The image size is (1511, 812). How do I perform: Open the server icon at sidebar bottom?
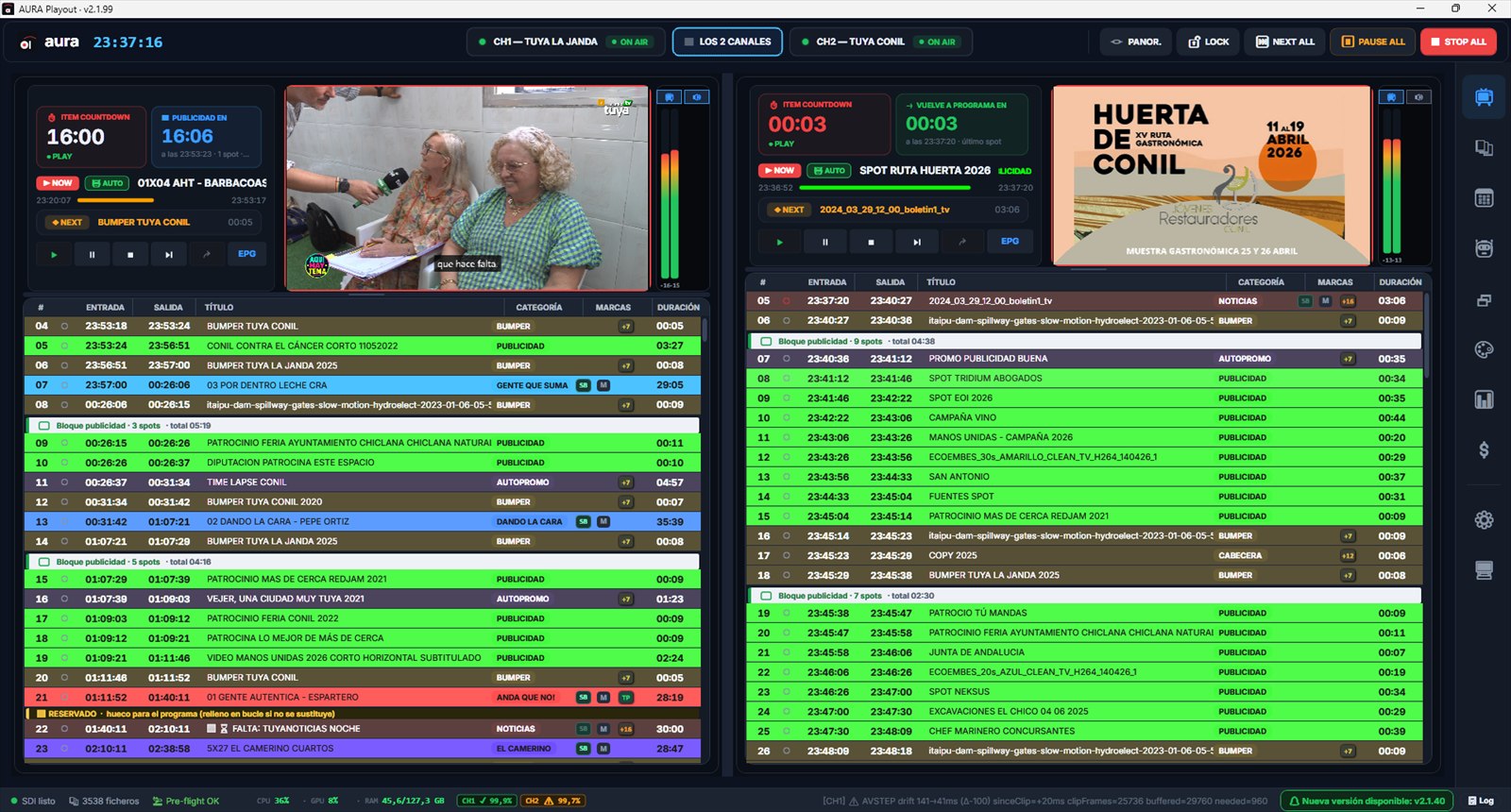point(1484,570)
